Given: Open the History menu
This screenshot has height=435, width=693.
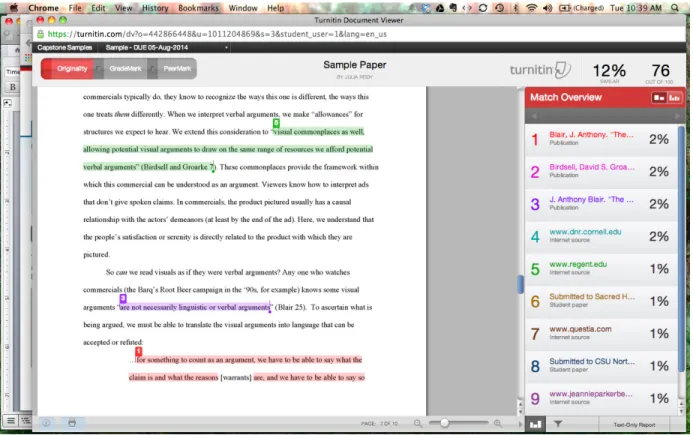Looking at the screenshot, I should 155,8.
